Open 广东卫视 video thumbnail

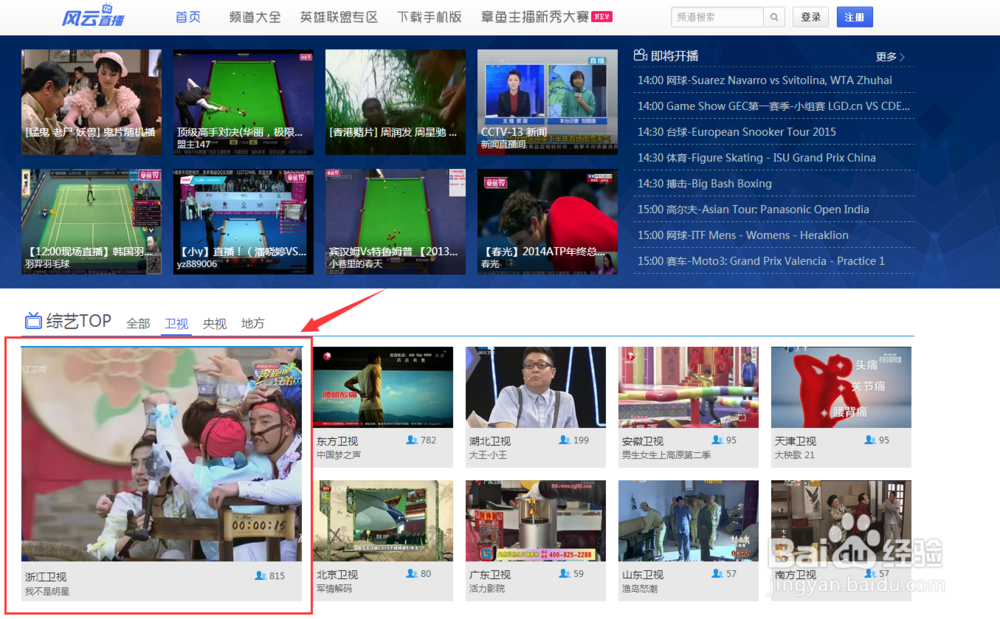point(536,521)
